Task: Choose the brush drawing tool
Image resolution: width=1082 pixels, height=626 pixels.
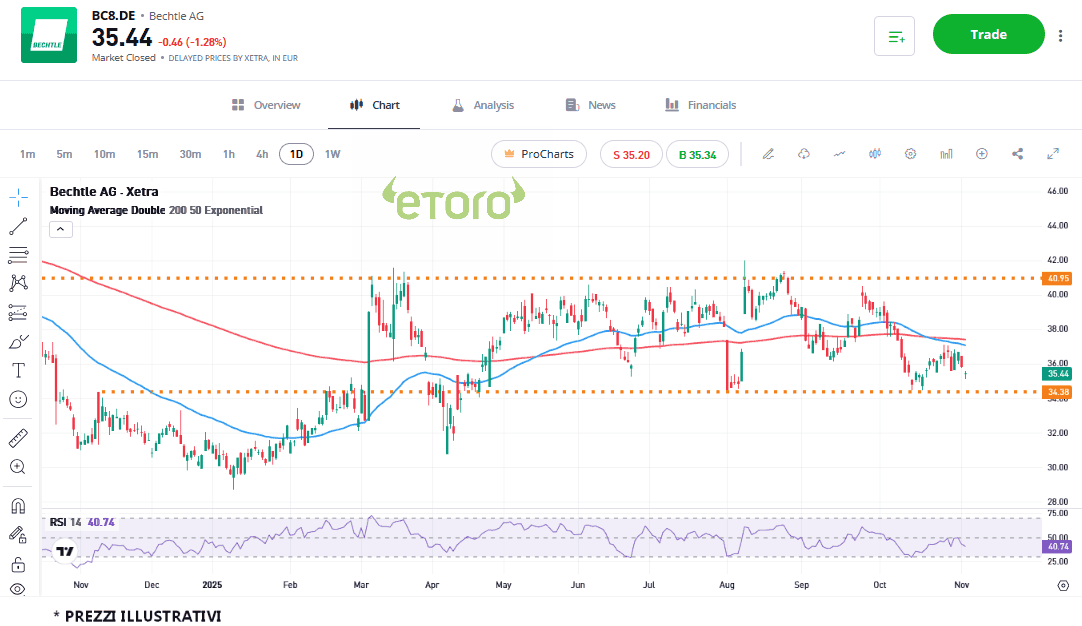Action: 18,342
